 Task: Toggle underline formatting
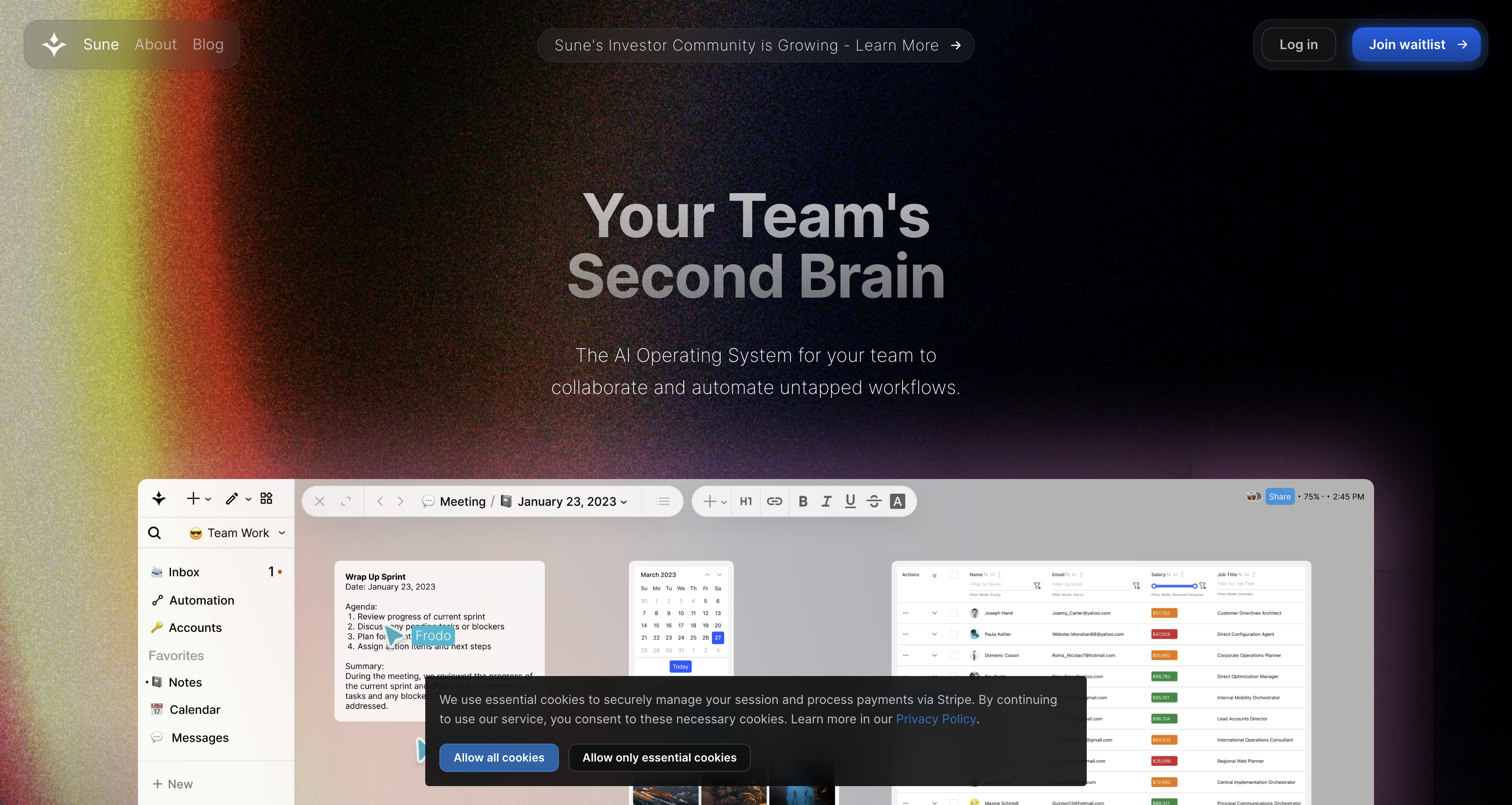point(850,502)
